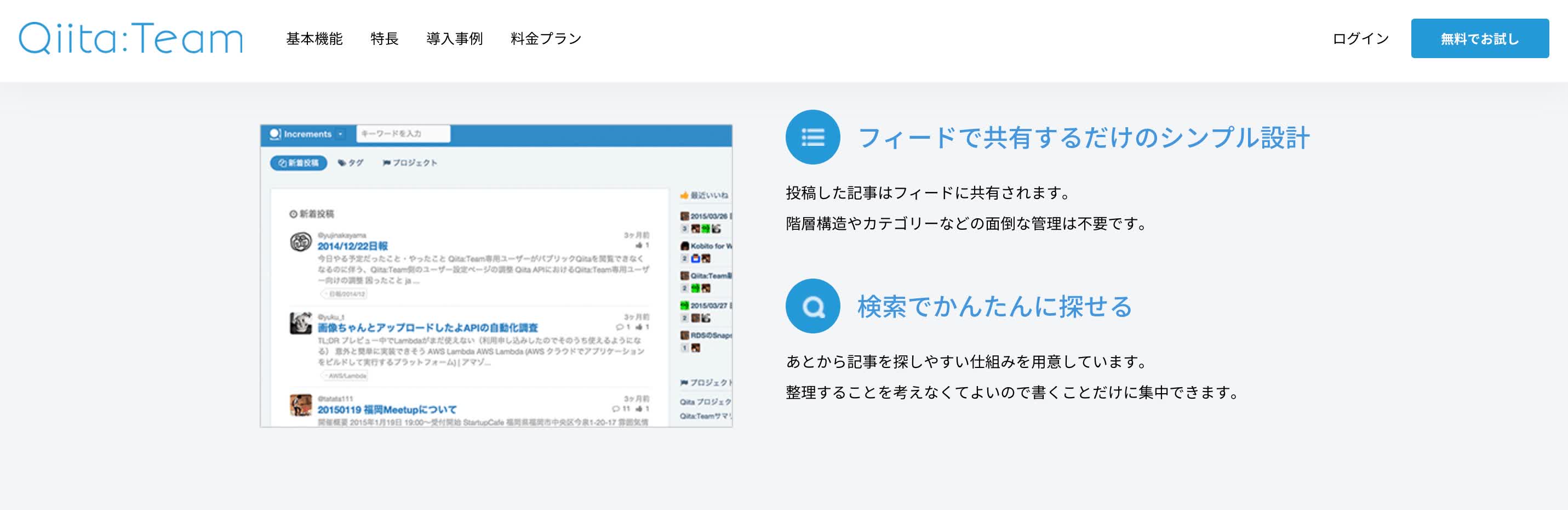The width and height of the screenshot is (1568, 510).
Task: Click the blue feed list icon
Action: coord(812,137)
